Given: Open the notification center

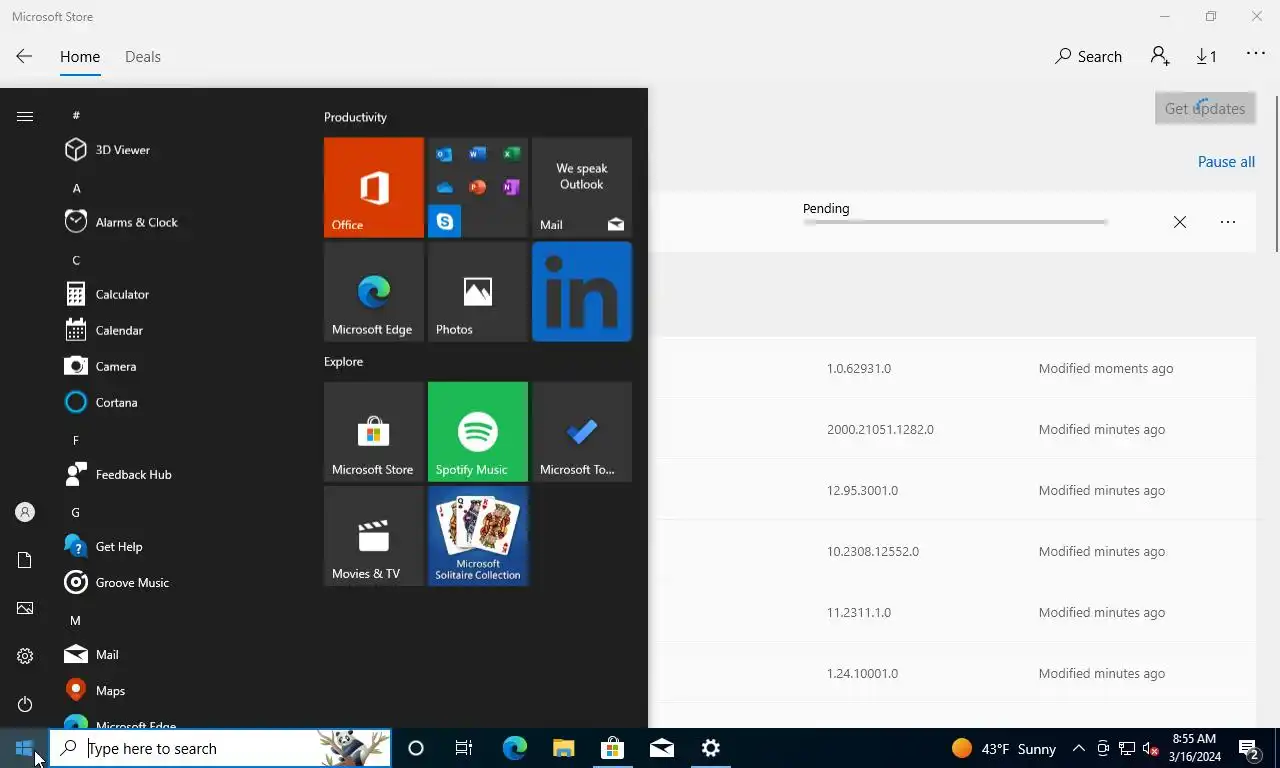Looking at the screenshot, I should (x=1249, y=749).
